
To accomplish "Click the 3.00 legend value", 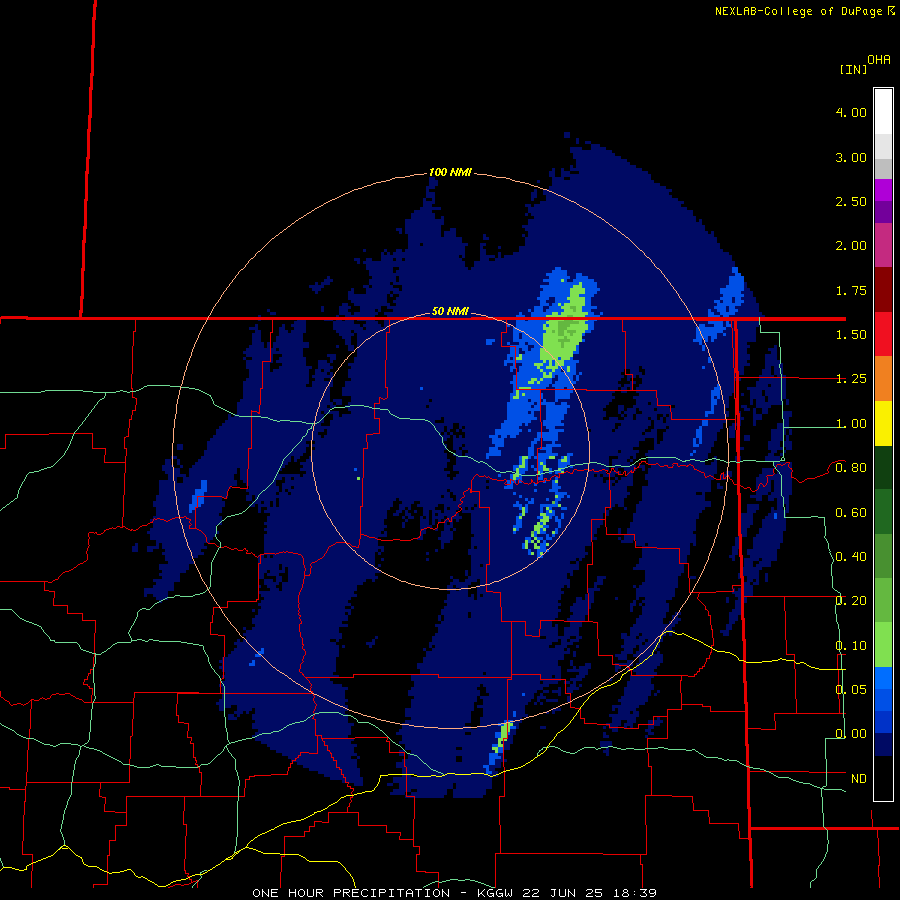I will point(851,157).
